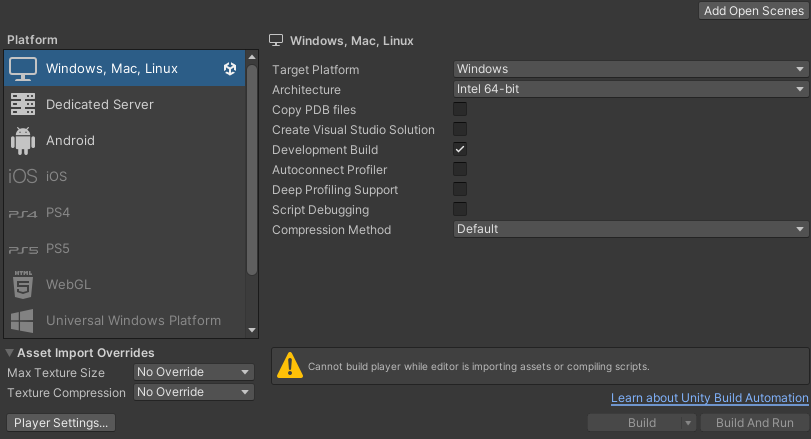Image resolution: width=811 pixels, height=439 pixels.
Task: Click the monitor icon in the settings header
Action: tap(276, 40)
